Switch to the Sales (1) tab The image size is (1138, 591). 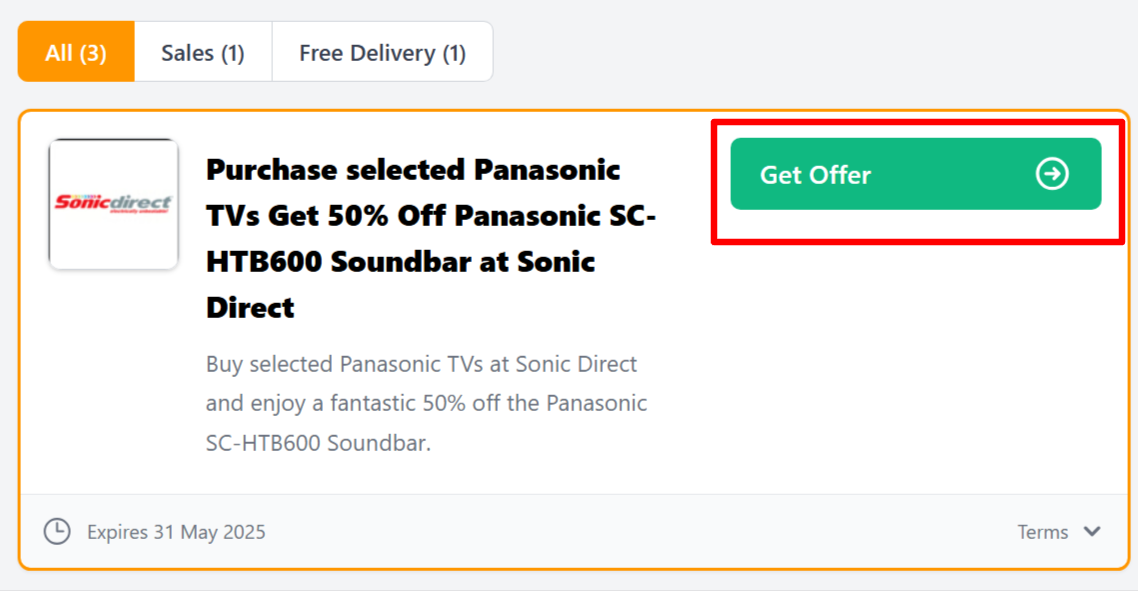(203, 52)
